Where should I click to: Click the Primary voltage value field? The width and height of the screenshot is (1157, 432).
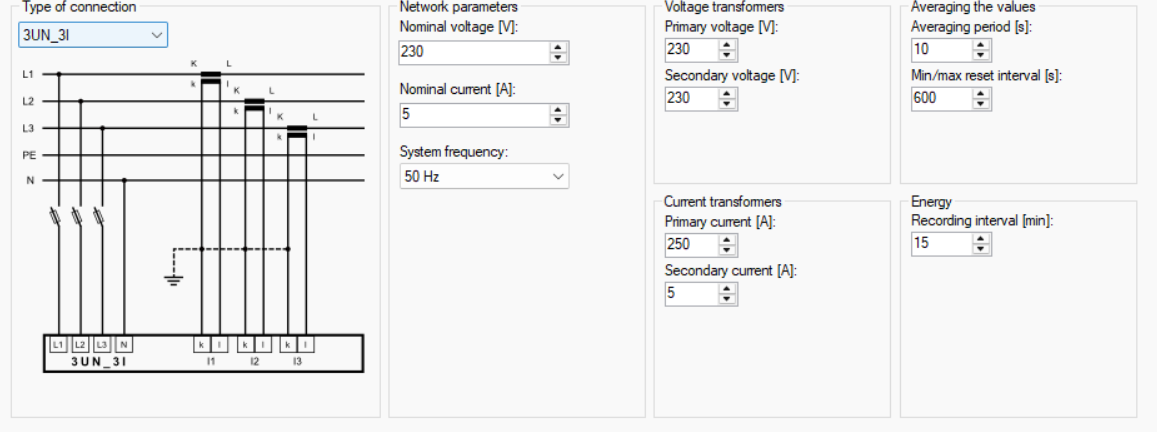(x=690, y=49)
